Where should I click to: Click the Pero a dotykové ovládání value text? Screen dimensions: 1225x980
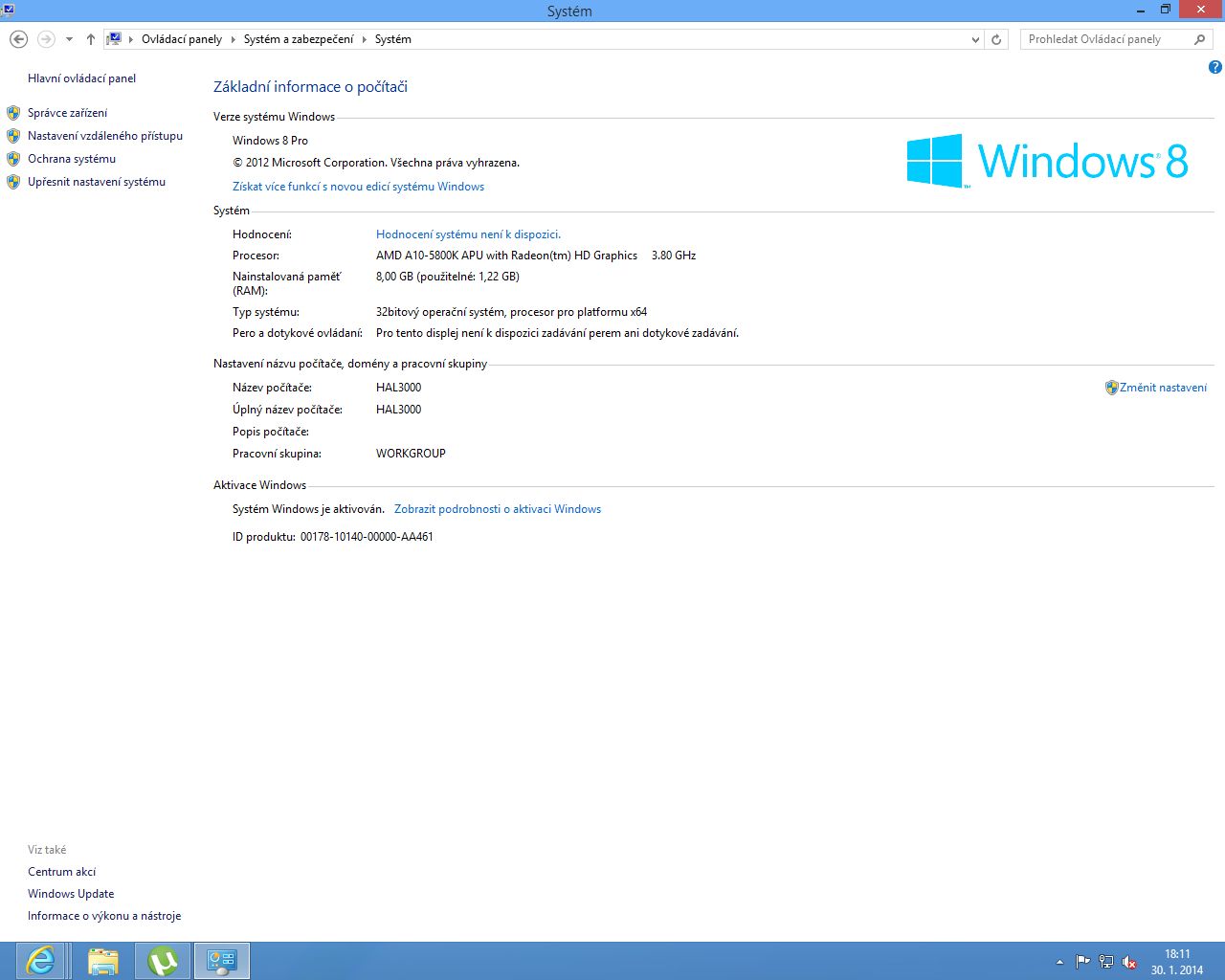557,333
